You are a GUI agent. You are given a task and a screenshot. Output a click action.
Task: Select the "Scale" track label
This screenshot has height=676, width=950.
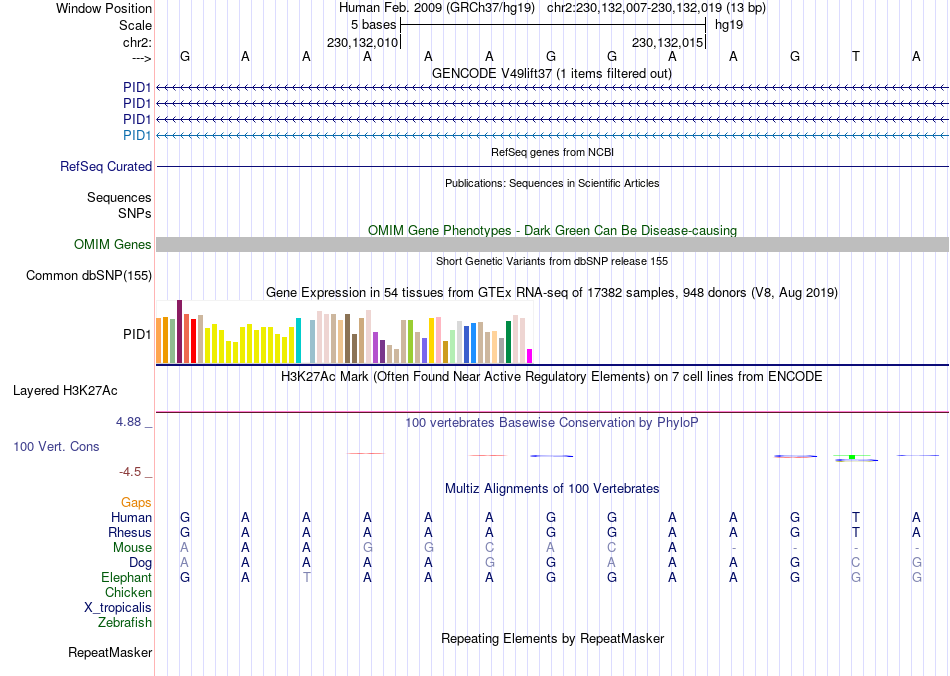point(135,25)
